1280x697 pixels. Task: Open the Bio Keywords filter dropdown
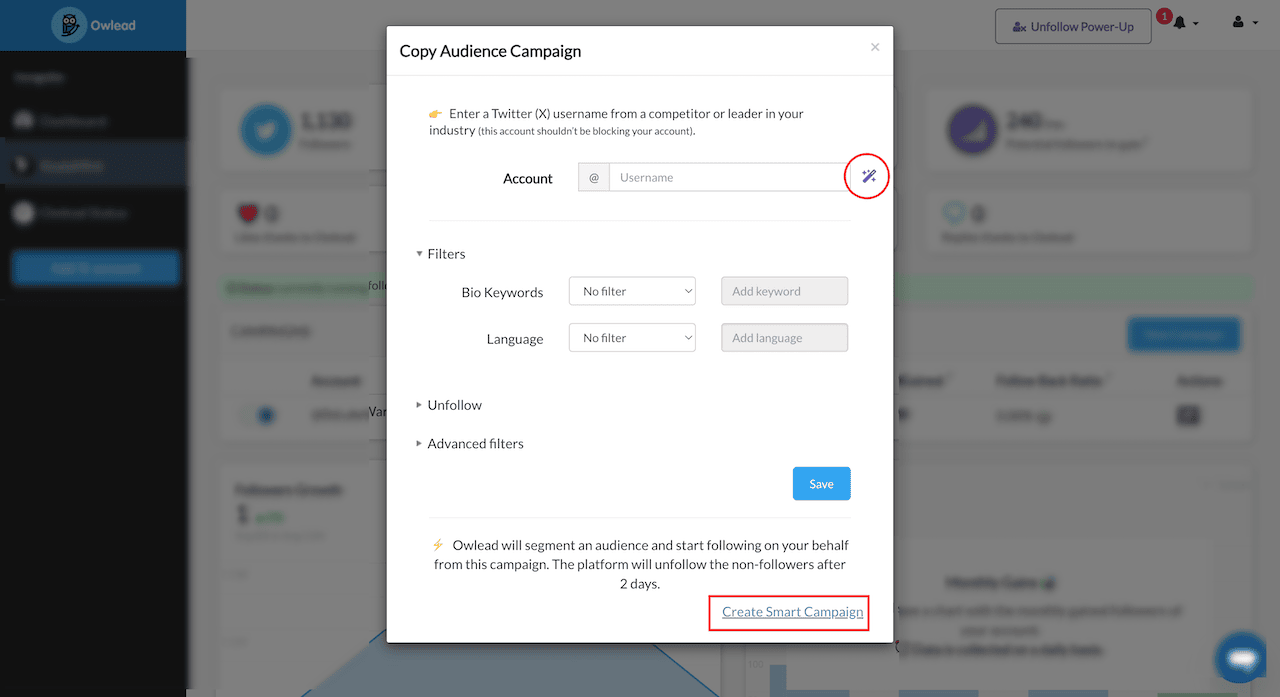pos(632,291)
